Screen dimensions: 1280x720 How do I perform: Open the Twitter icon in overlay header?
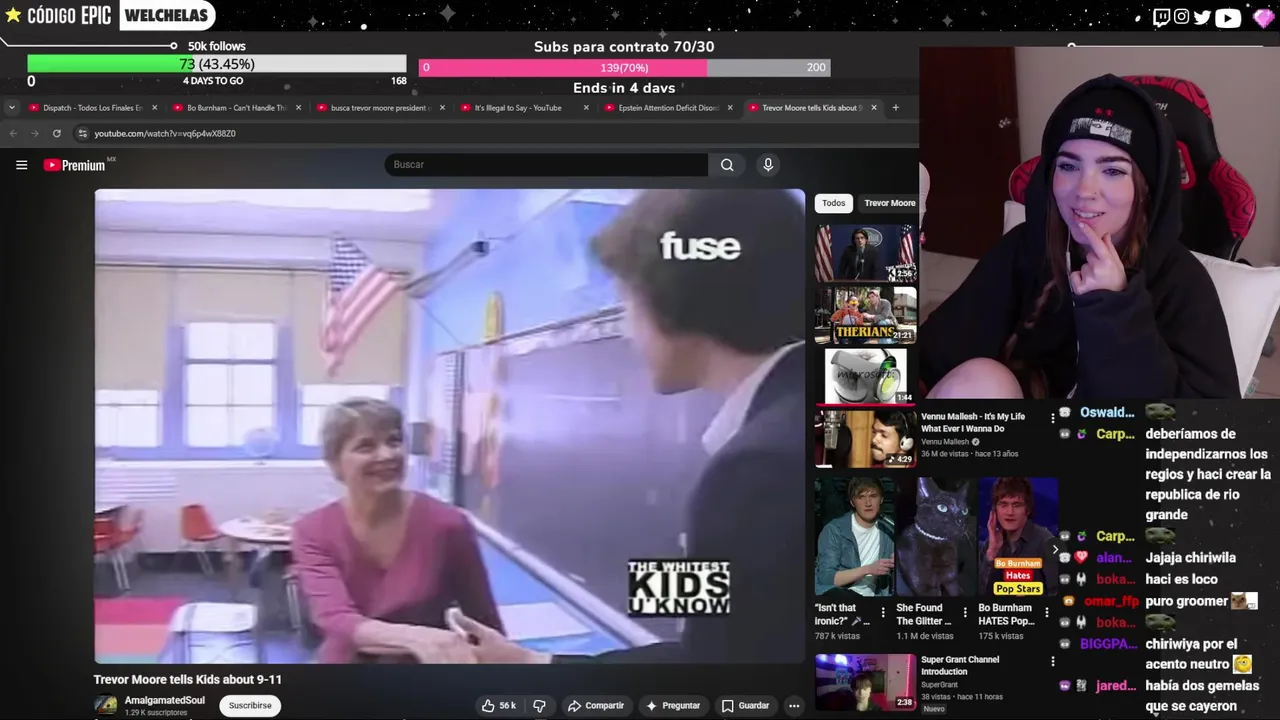[x=1202, y=16]
